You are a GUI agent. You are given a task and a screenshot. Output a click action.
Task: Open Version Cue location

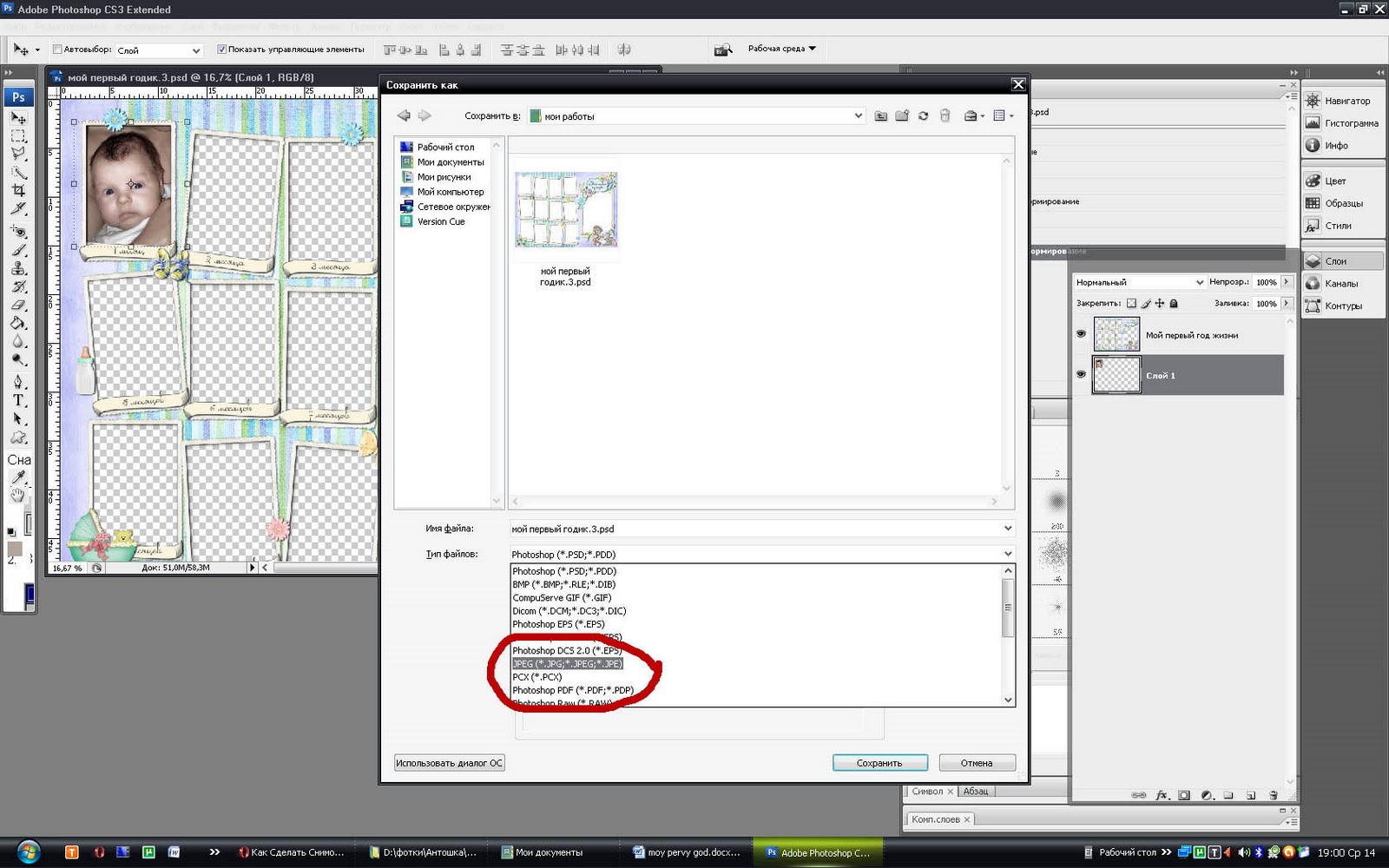click(432, 221)
